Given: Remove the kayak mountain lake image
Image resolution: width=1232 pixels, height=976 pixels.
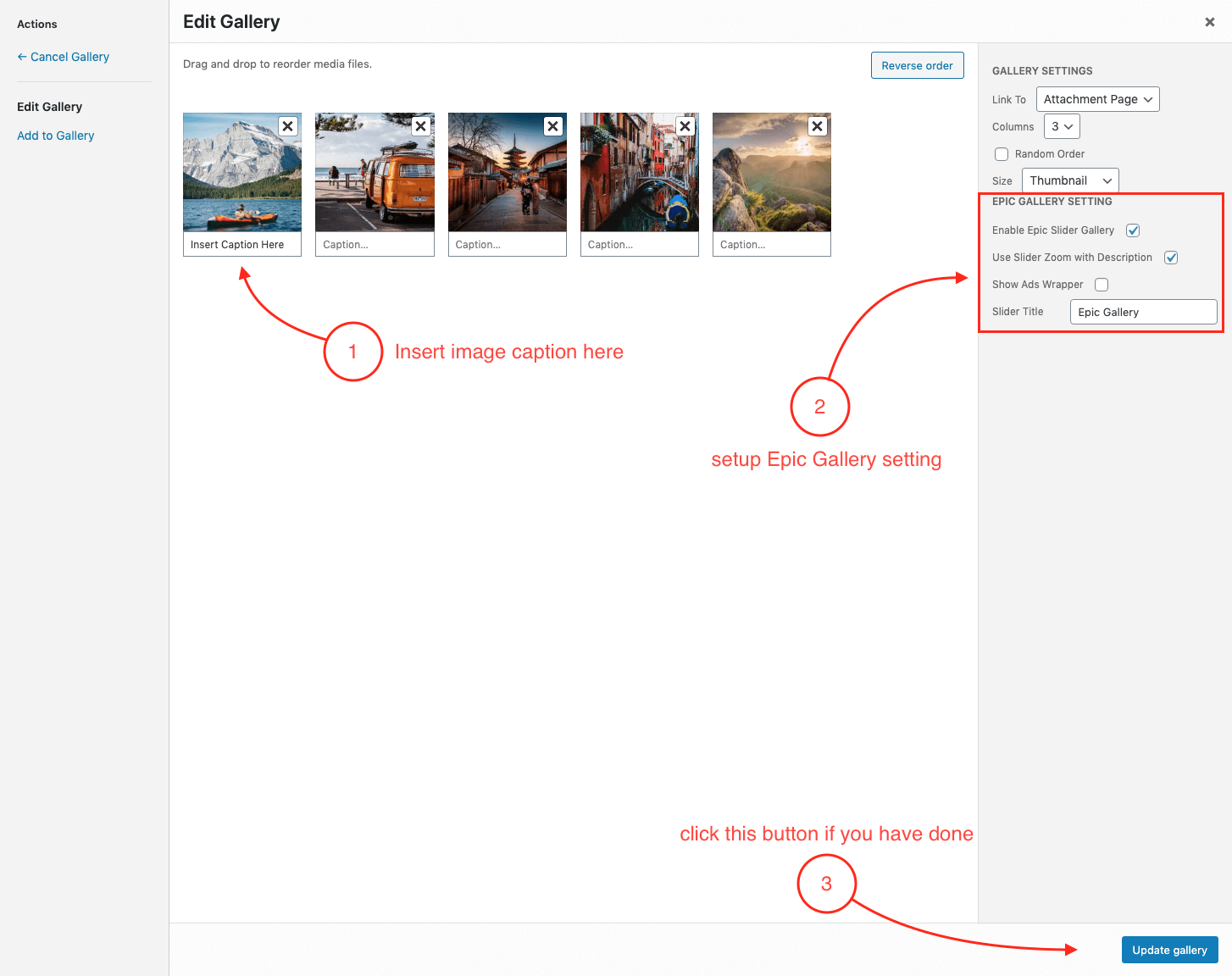Looking at the screenshot, I should coord(288,126).
